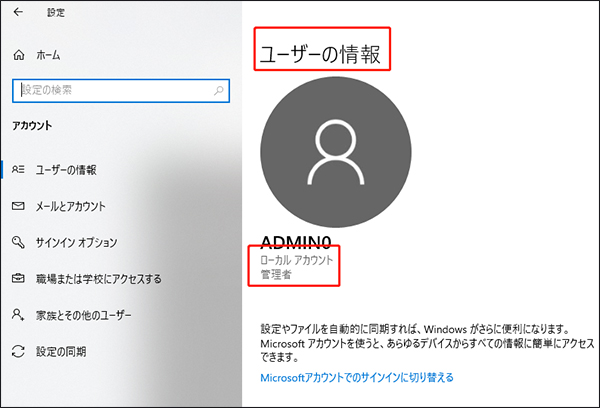This screenshot has width=600, height=408.
Task: Click the user profile avatar picture
Action: pos(336,152)
